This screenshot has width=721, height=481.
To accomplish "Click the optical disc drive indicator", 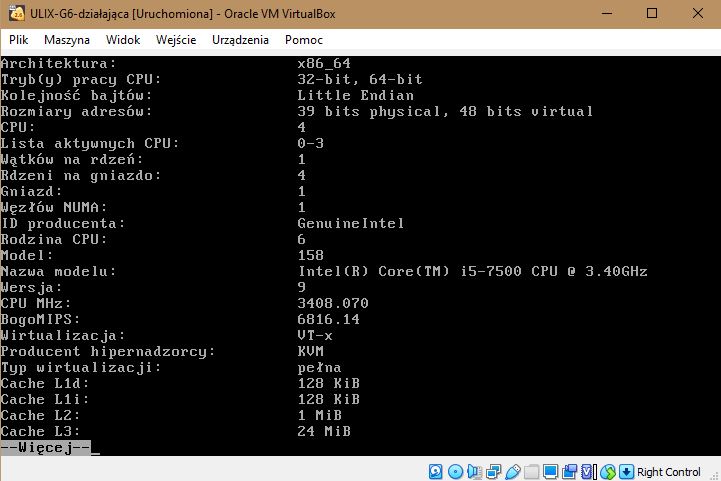I will tap(455, 471).
